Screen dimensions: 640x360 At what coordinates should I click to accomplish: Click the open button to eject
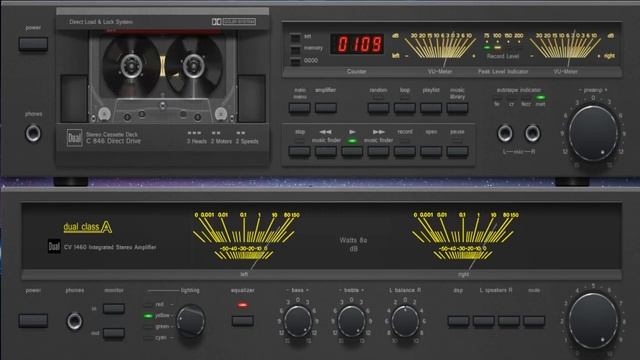pos(431,151)
